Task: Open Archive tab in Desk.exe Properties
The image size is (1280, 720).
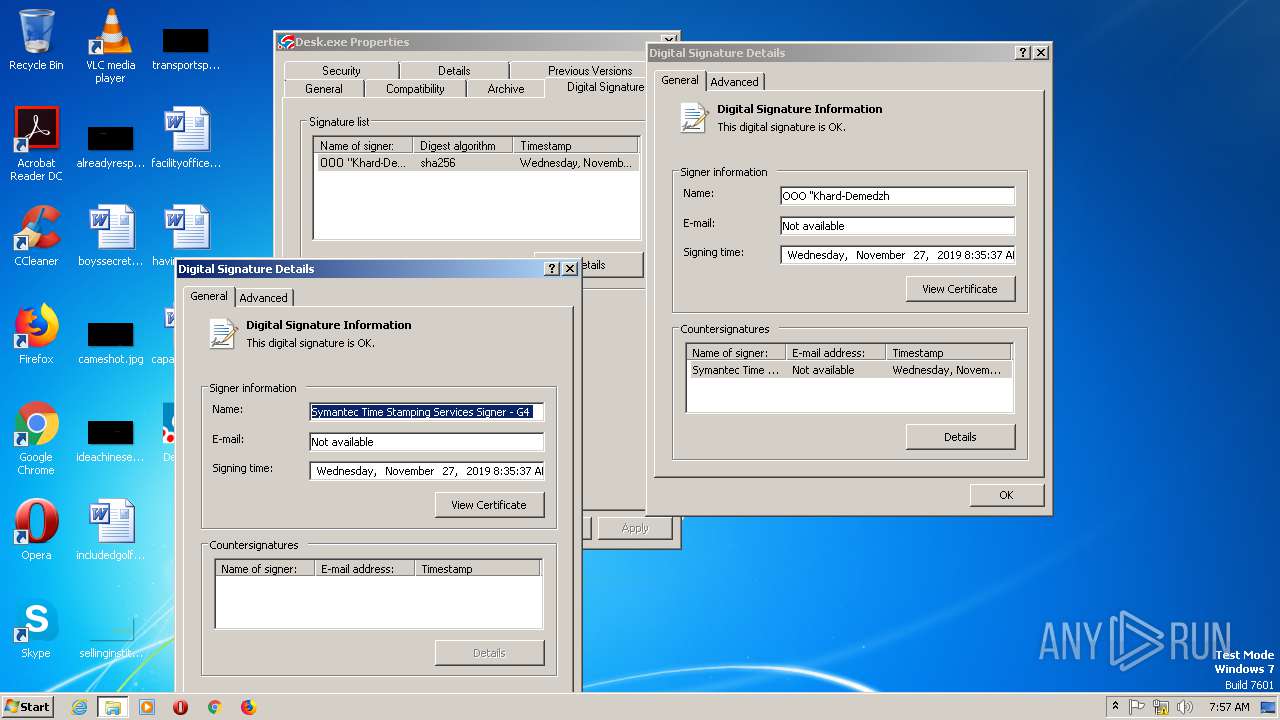Action: pyautogui.click(x=506, y=89)
